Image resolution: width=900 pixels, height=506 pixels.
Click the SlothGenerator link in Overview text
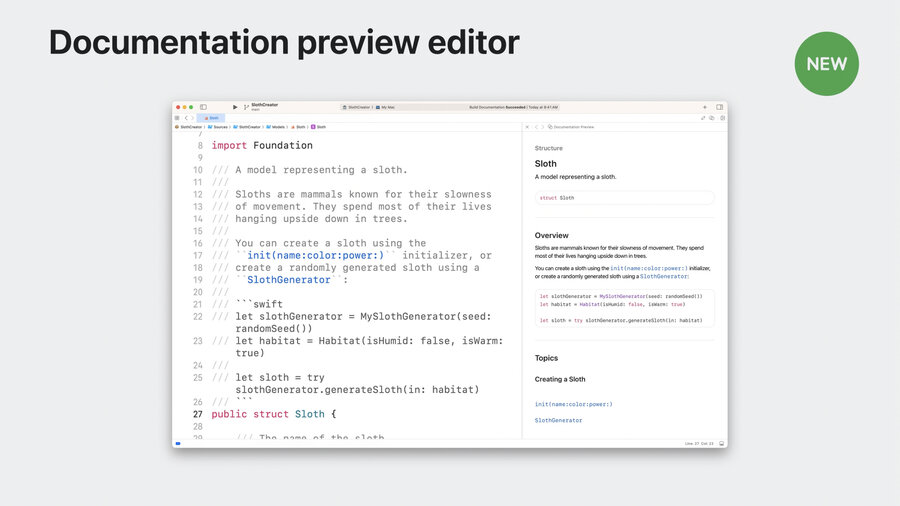(664, 277)
